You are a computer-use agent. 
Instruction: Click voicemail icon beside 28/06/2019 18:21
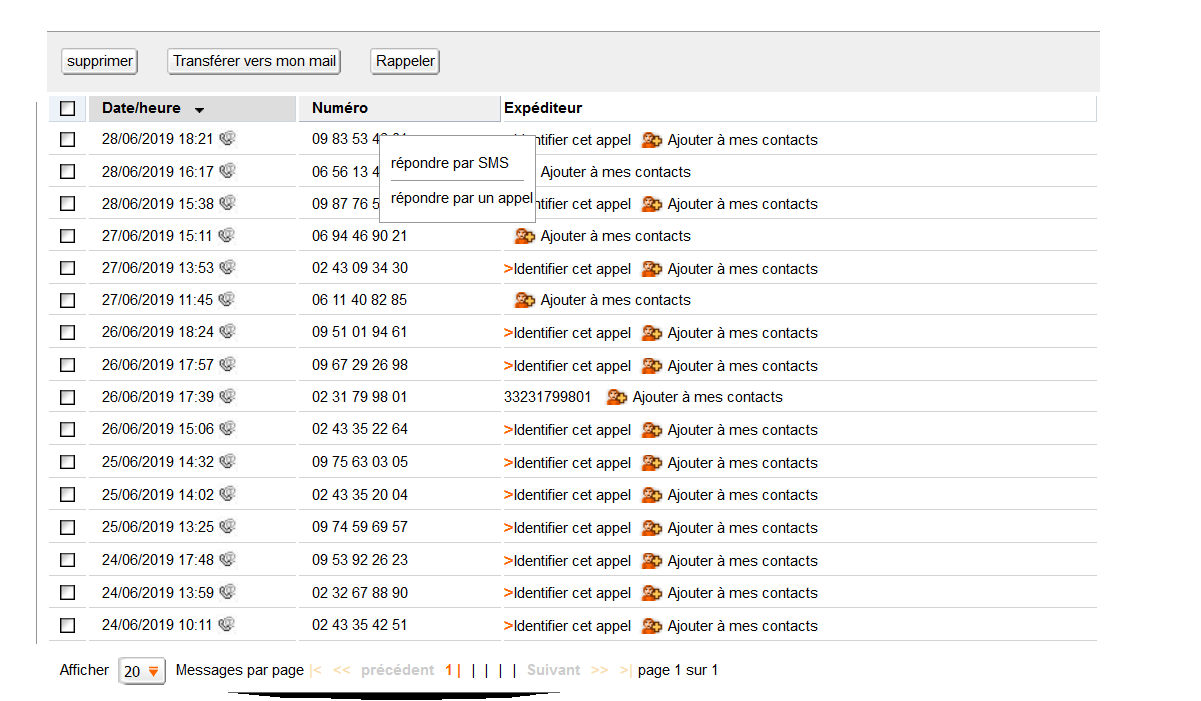pyautogui.click(x=228, y=139)
